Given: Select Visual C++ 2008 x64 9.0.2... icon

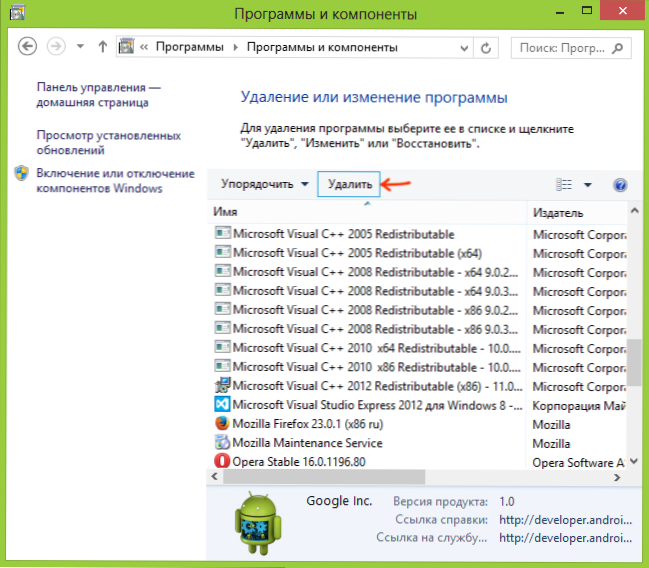Looking at the screenshot, I should 223,271.
